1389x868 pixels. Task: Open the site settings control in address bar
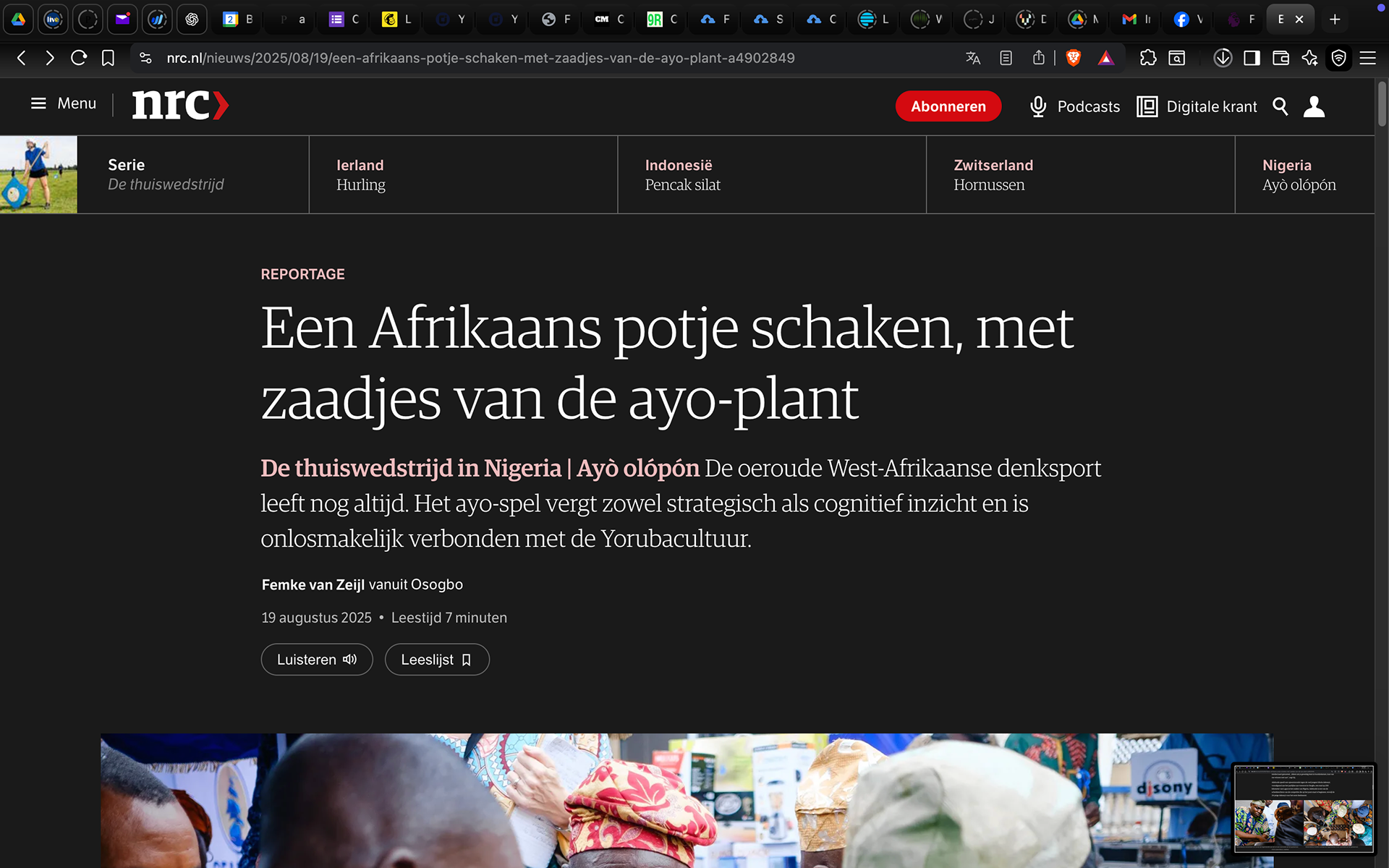click(x=145, y=58)
